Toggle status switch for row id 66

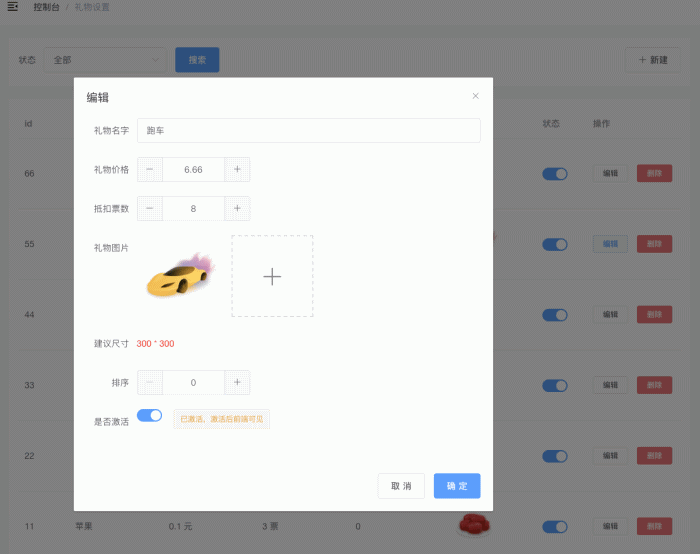coord(555,174)
